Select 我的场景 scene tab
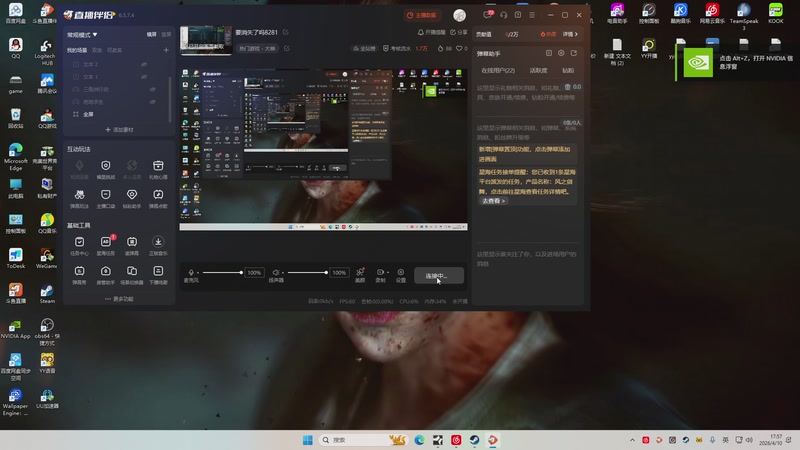Image resolution: width=800 pixels, height=450 pixels. click(77, 50)
